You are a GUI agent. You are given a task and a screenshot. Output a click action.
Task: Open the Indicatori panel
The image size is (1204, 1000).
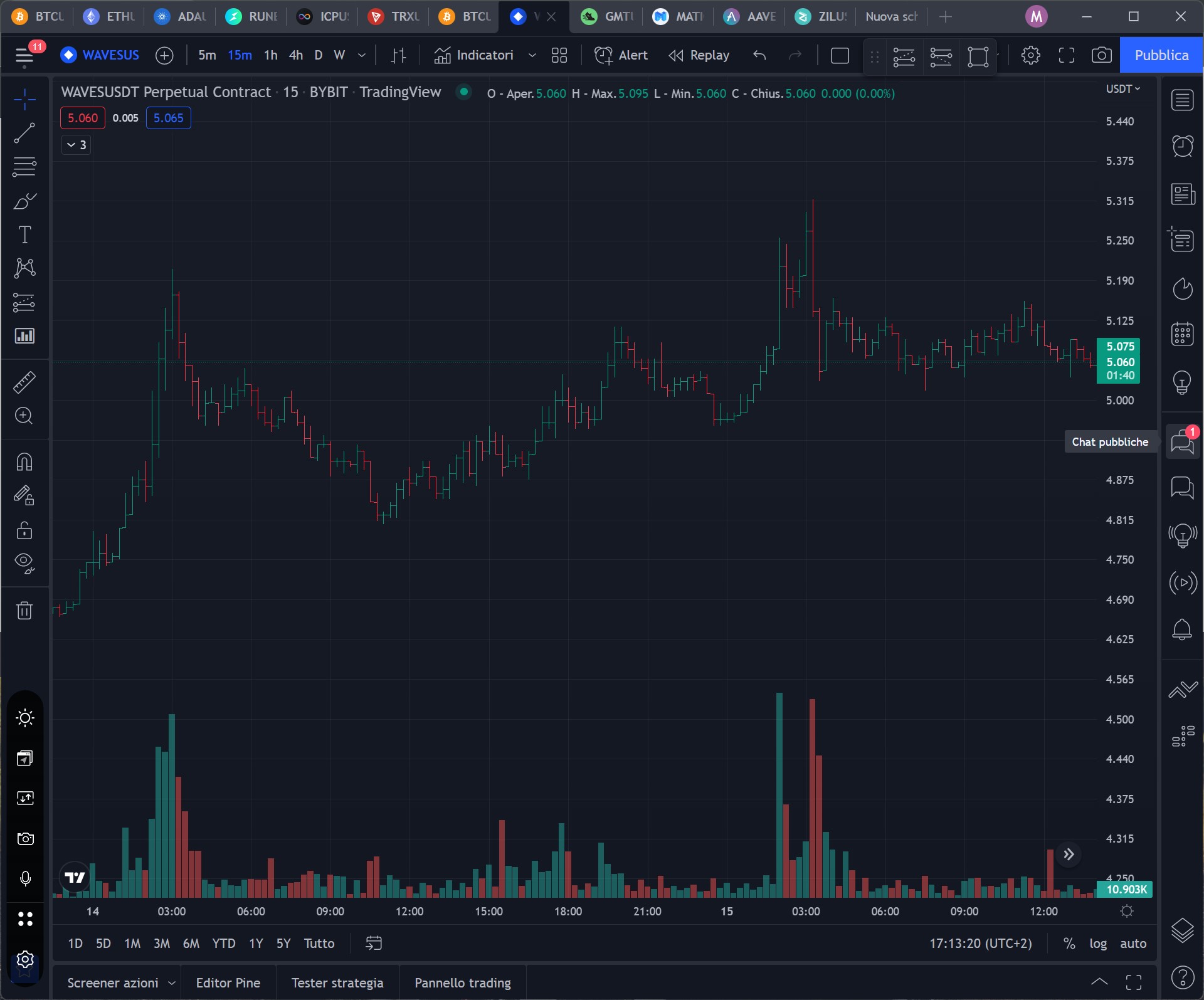pos(473,55)
